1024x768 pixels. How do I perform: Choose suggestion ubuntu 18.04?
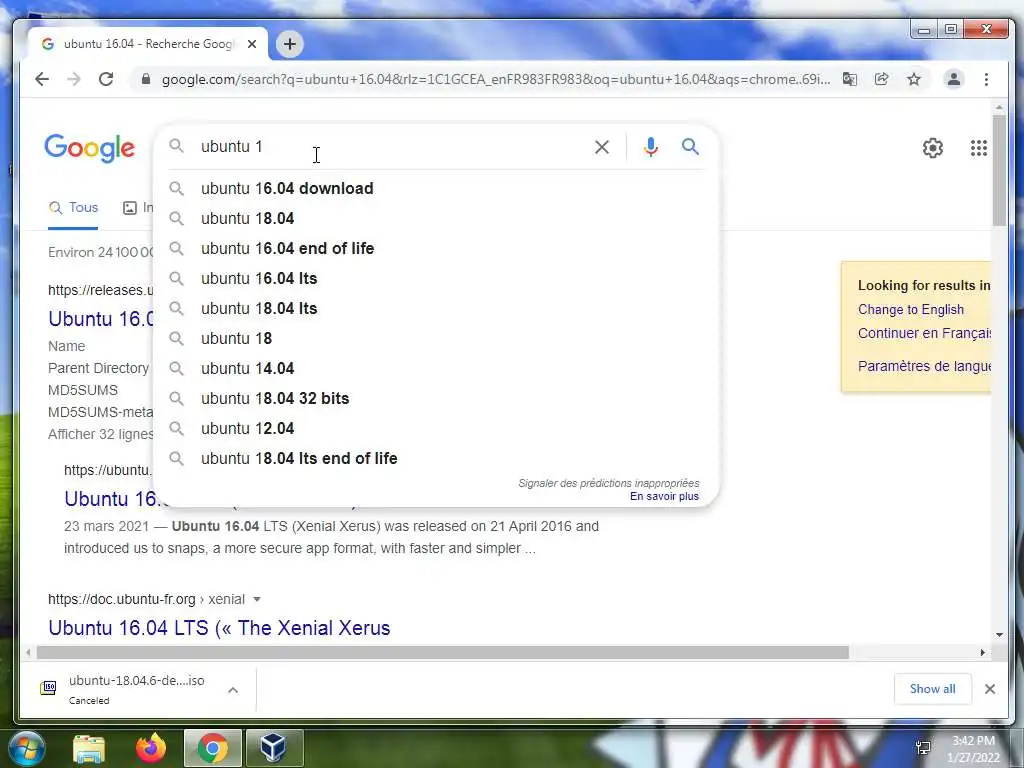tap(436, 219)
